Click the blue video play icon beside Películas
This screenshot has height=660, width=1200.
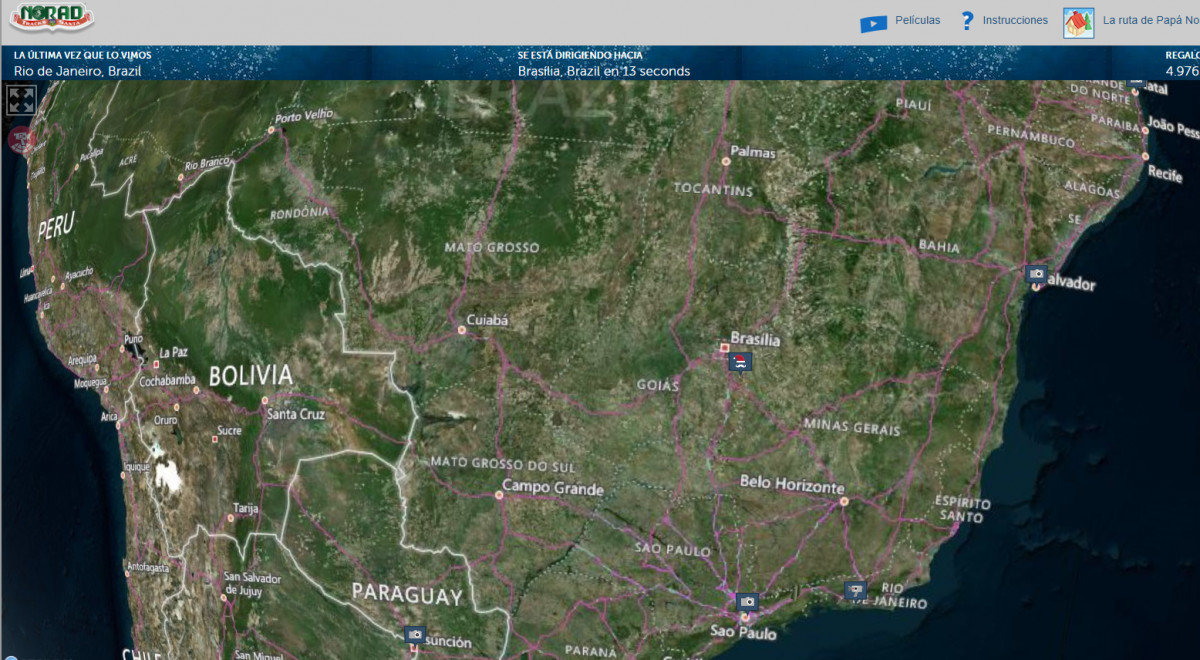click(874, 20)
